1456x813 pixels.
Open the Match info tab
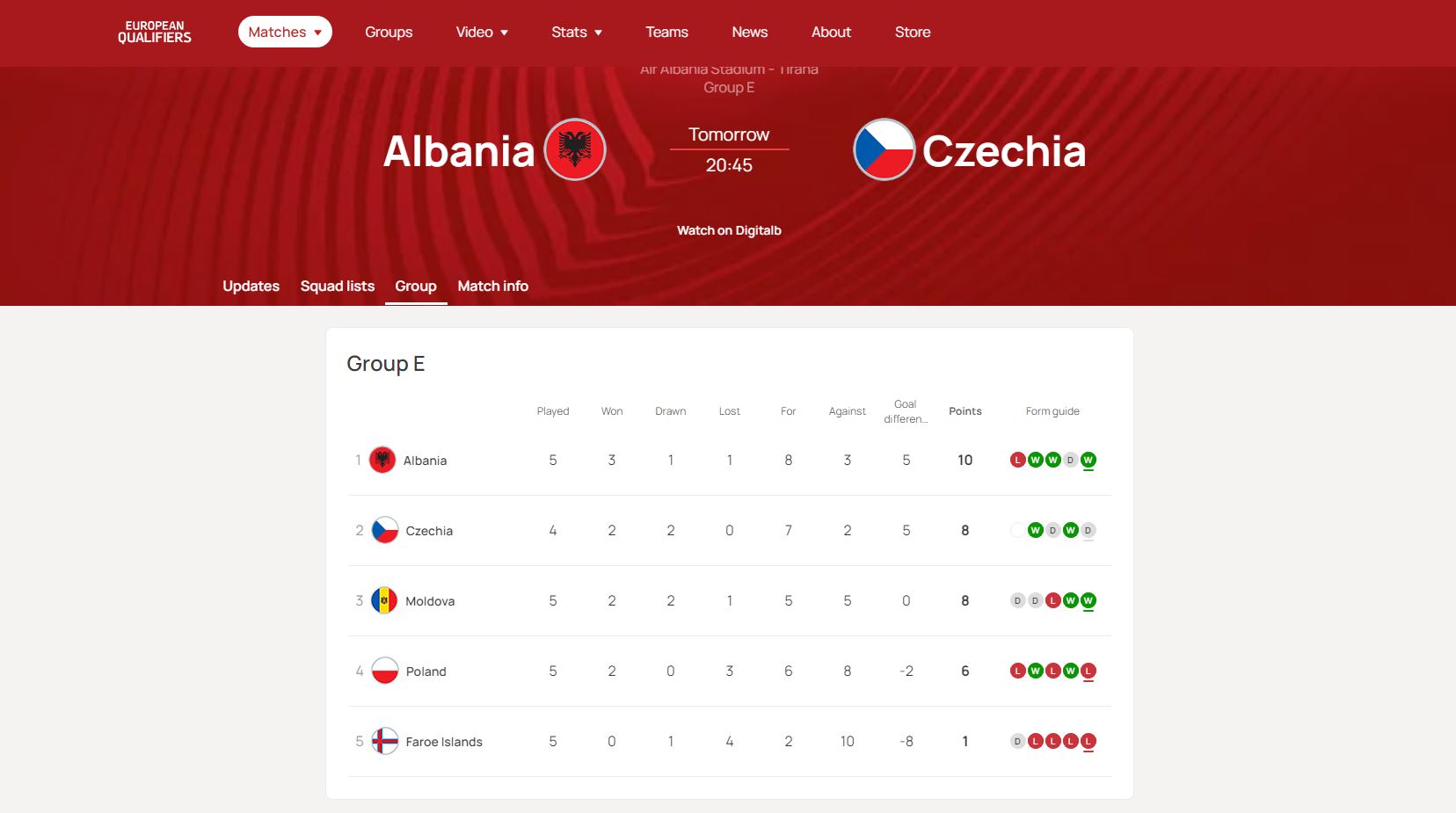(x=492, y=286)
